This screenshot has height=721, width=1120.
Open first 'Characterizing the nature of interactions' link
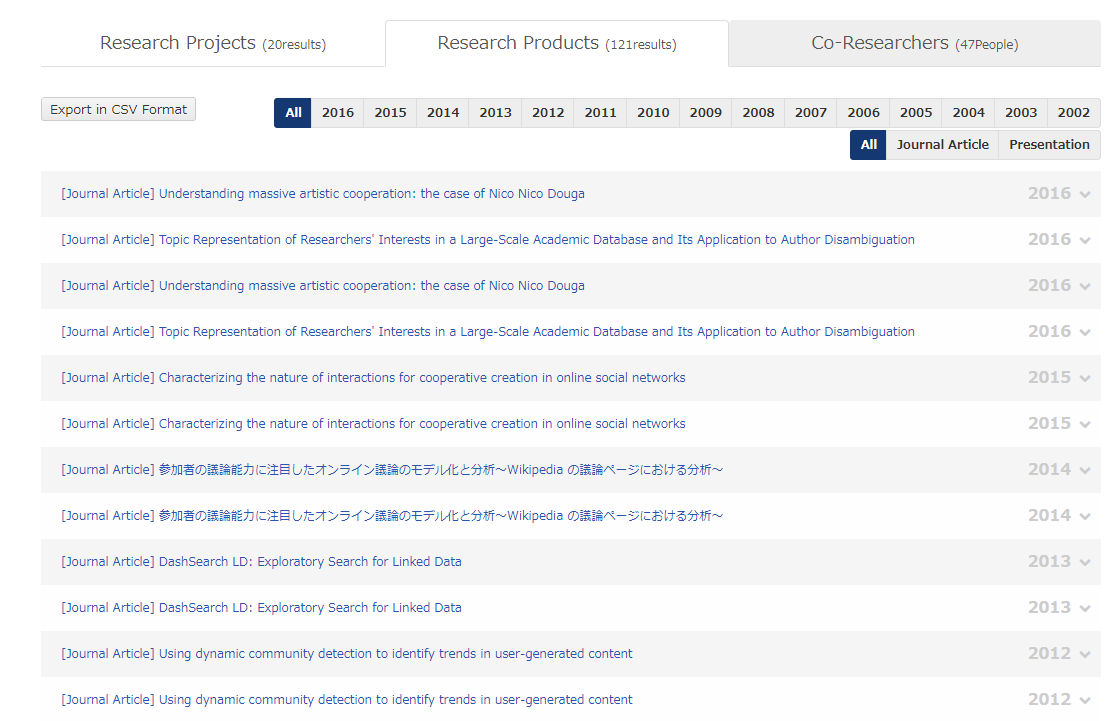(374, 378)
